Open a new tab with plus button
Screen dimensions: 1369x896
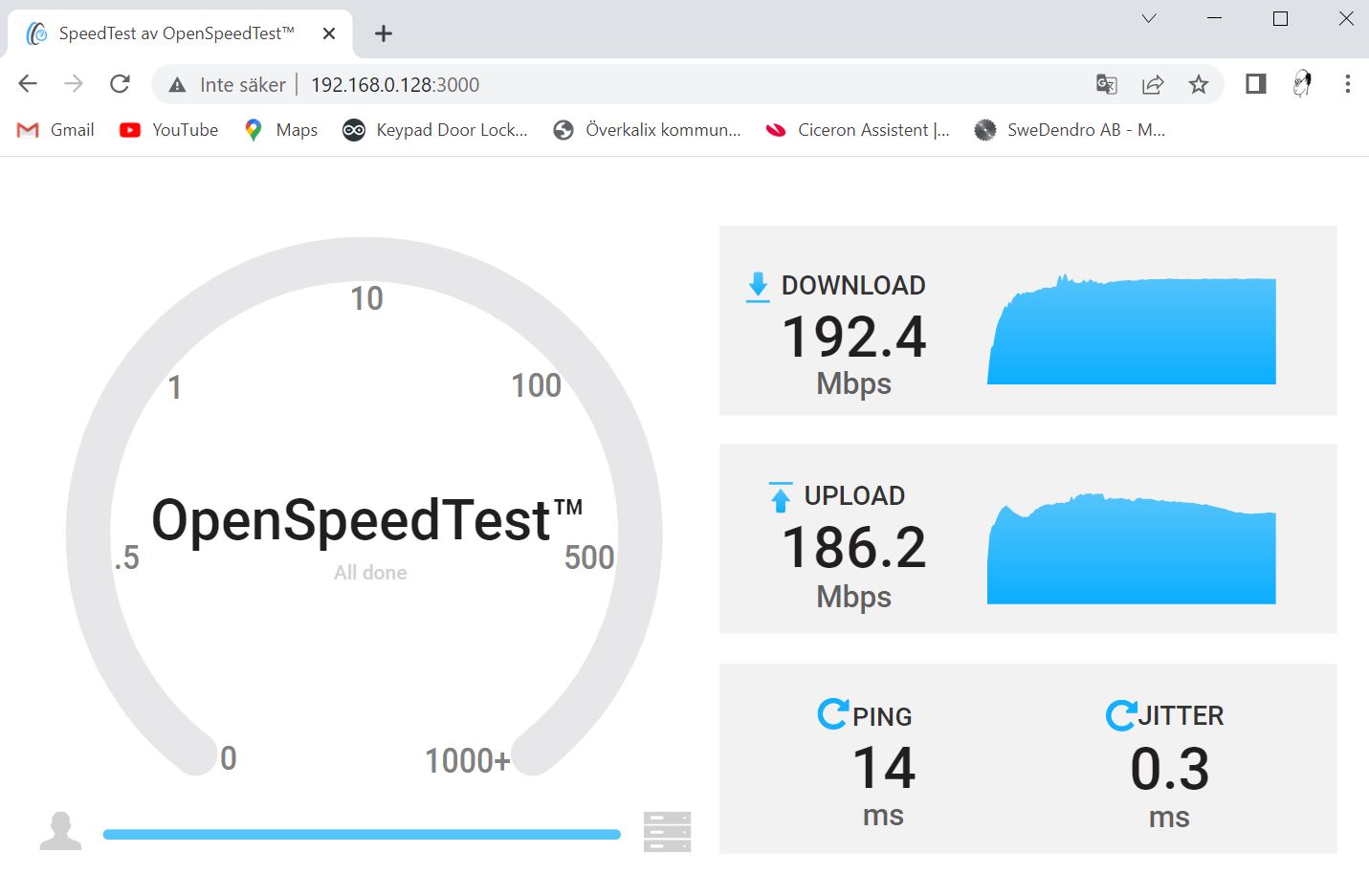point(384,33)
